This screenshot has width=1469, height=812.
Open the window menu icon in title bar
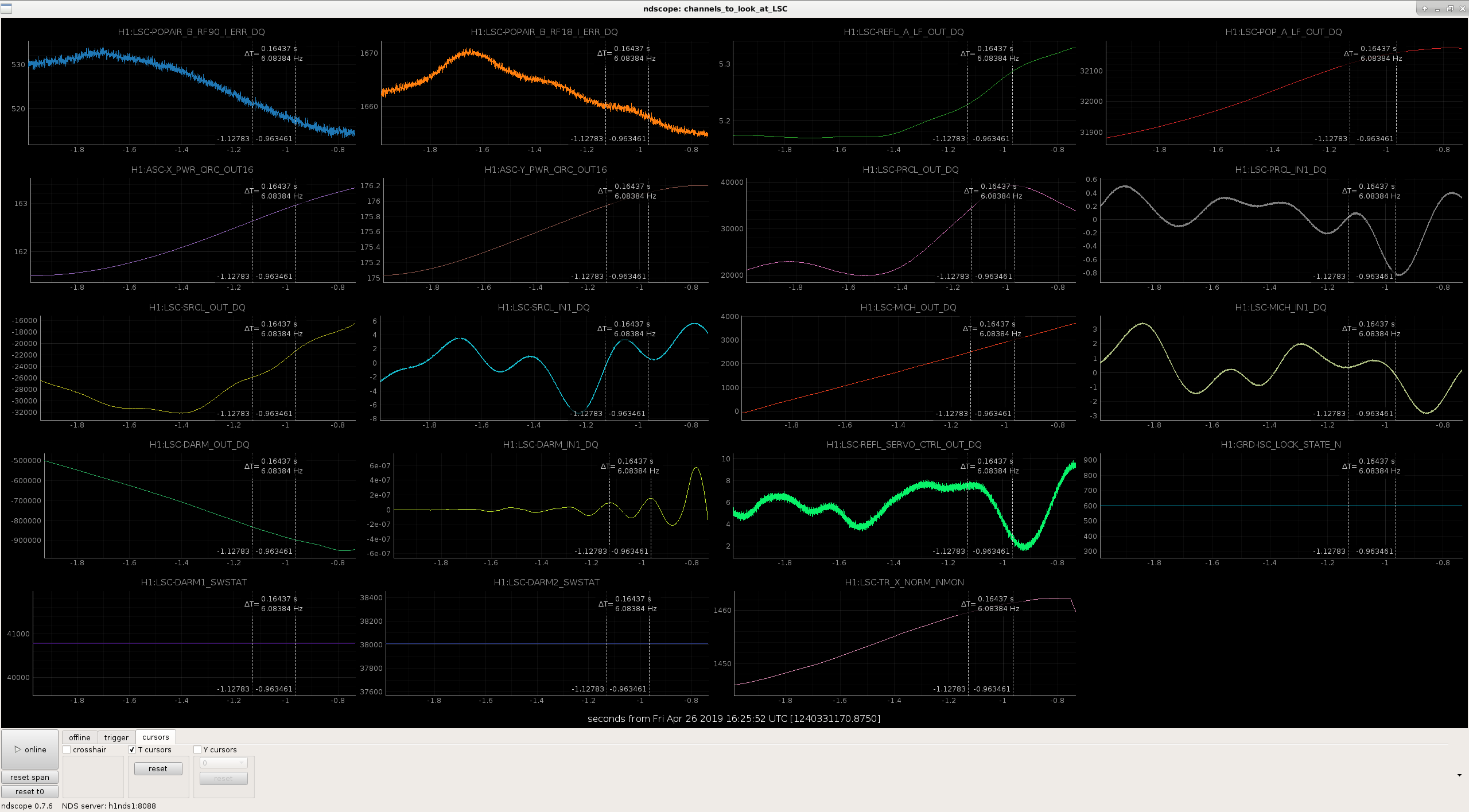(6, 9)
